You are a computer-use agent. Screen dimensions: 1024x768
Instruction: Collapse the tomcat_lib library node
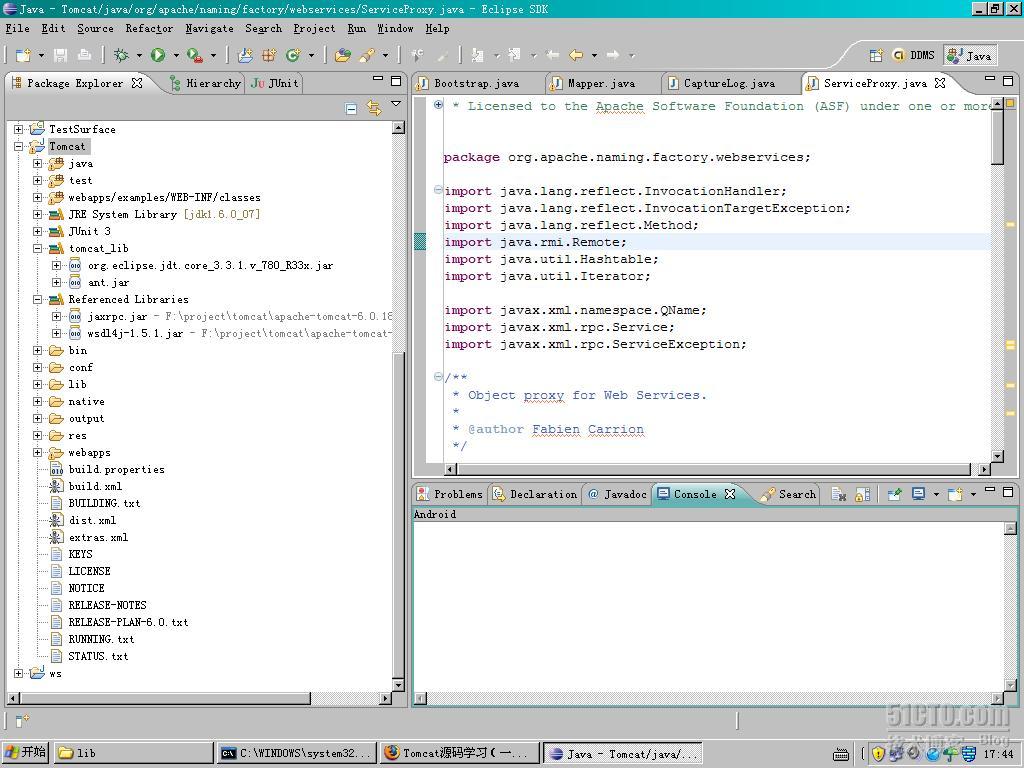38,248
